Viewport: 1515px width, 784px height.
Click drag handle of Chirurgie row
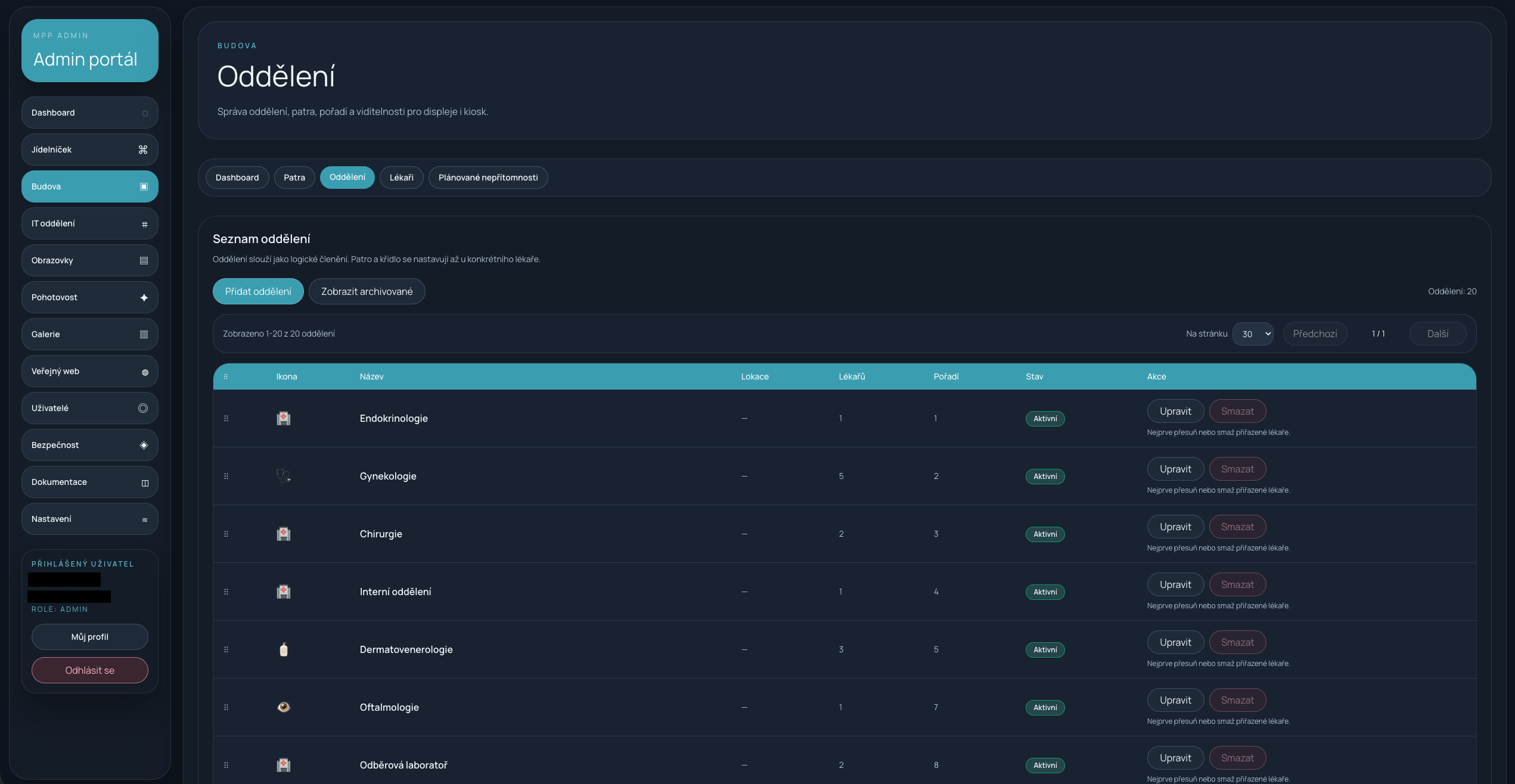pos(226,534)
